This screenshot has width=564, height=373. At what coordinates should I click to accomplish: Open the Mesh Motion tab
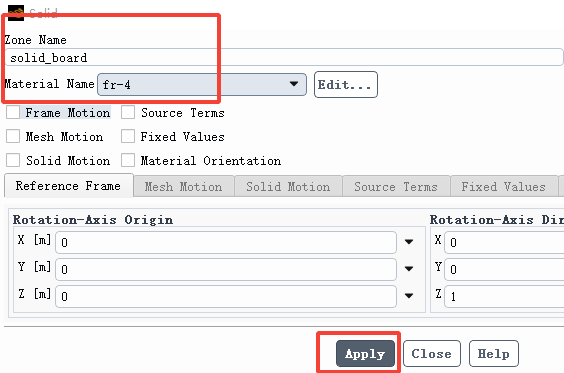click(x=183, y=186)
